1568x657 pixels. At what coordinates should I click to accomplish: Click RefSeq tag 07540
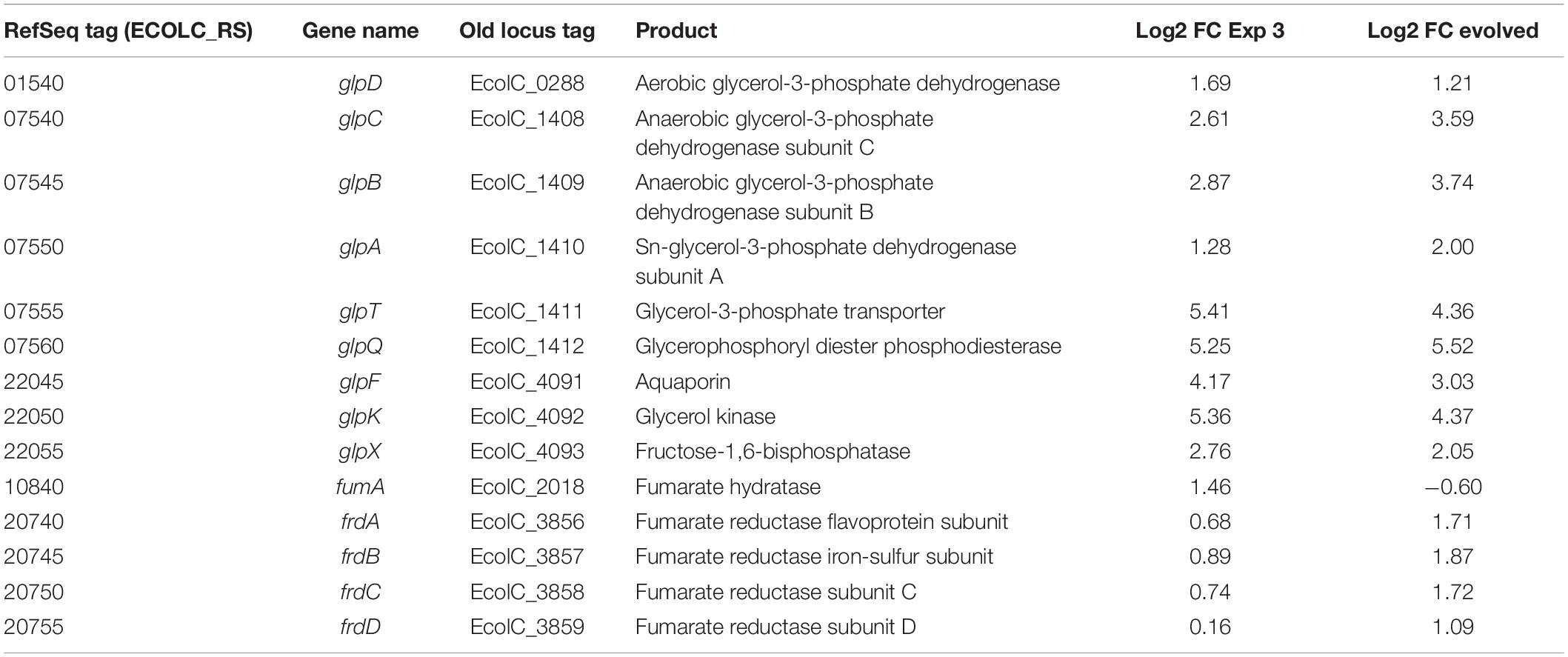(x=34, y=119)
